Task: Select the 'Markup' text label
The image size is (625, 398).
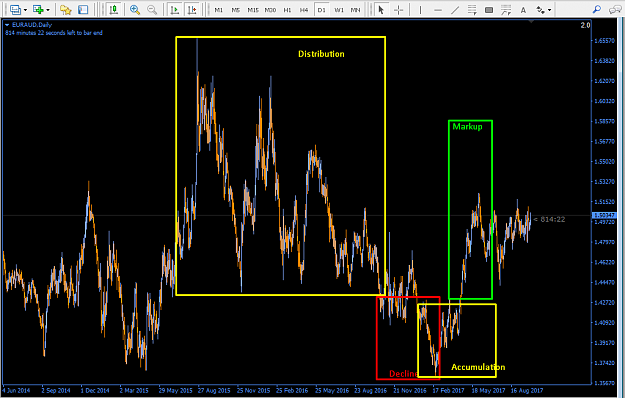Action: click(467, 127)
